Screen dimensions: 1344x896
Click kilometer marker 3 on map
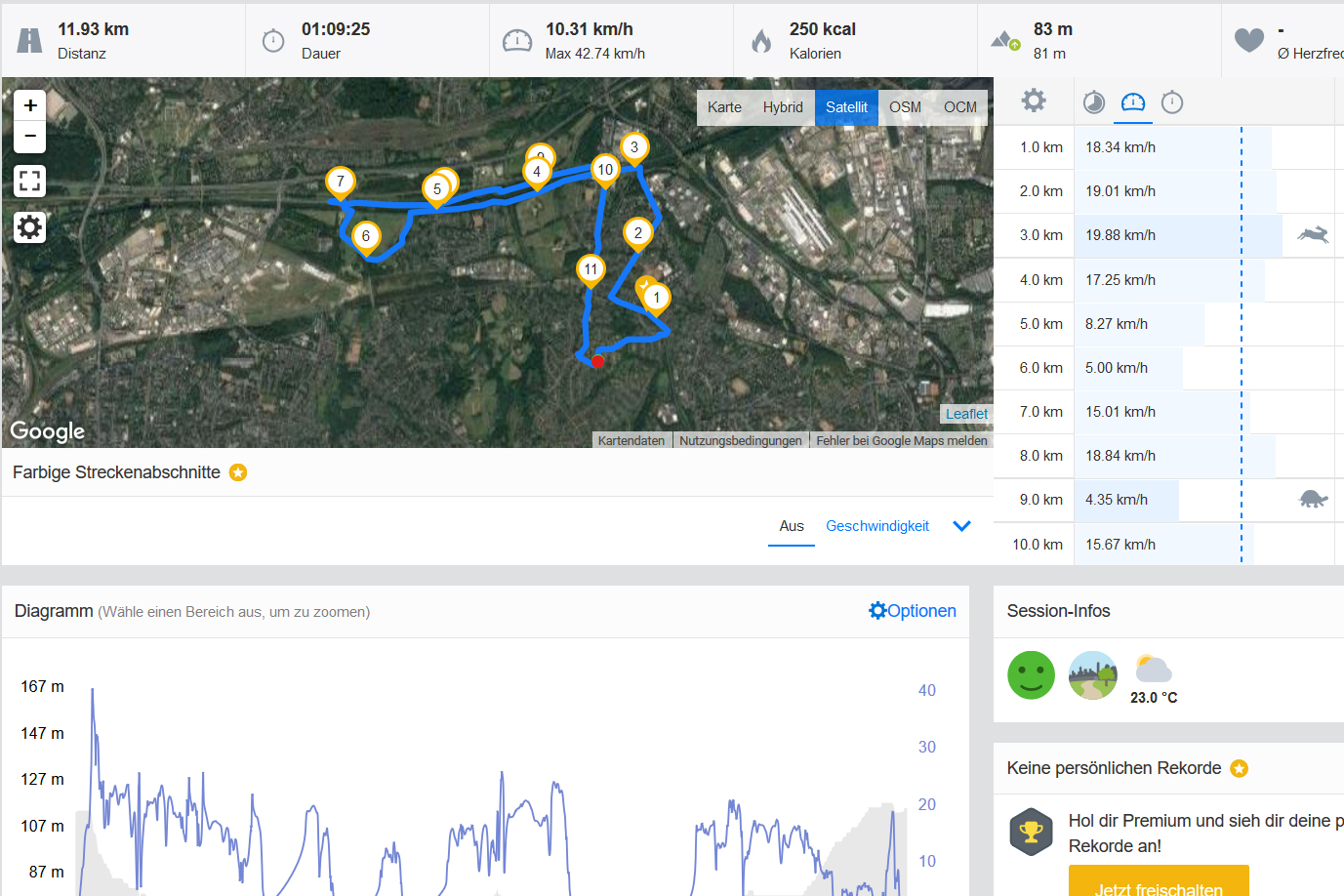634,148
